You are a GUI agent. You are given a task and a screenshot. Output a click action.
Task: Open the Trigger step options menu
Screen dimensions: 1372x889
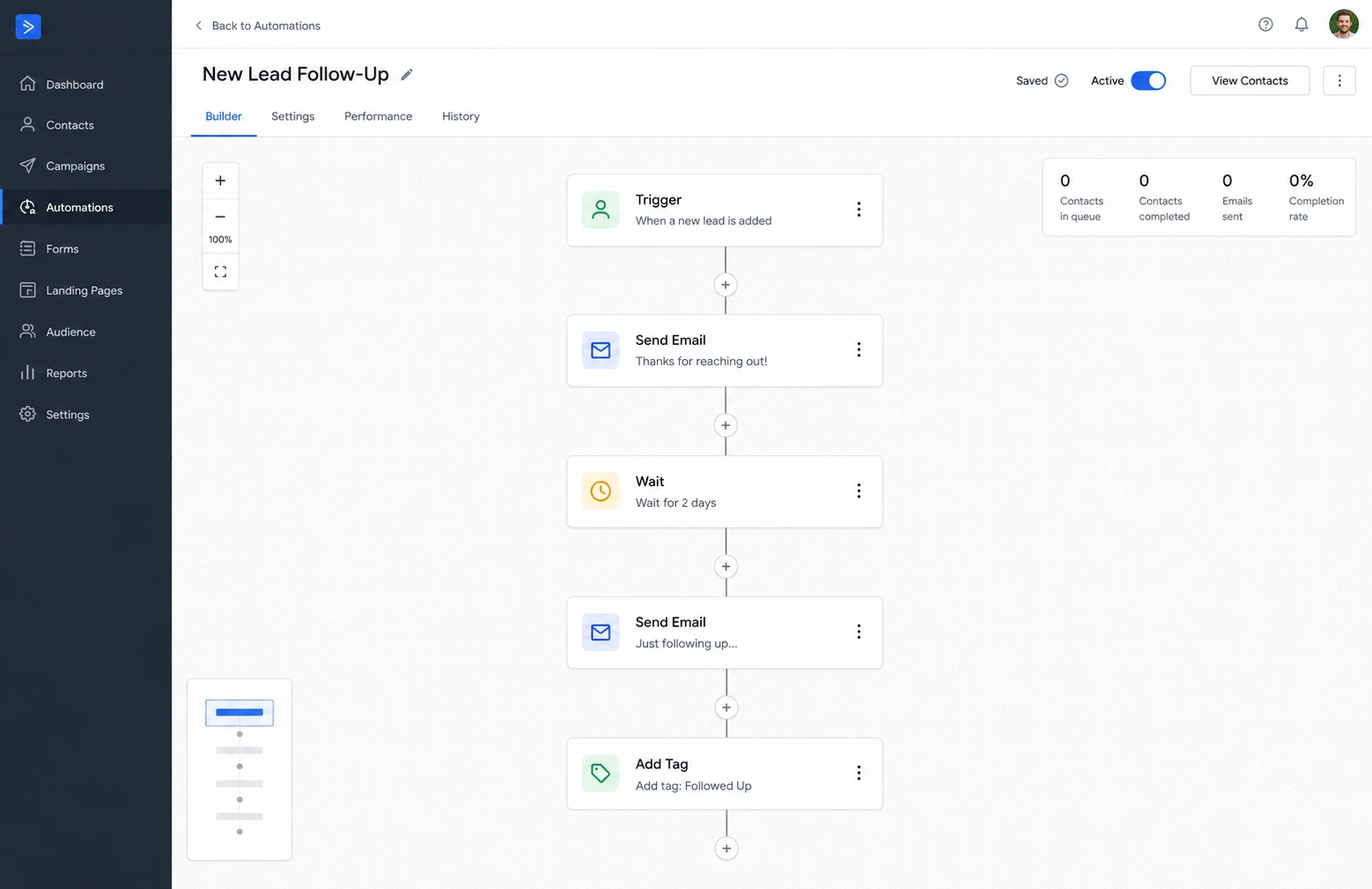coord(859,209)
